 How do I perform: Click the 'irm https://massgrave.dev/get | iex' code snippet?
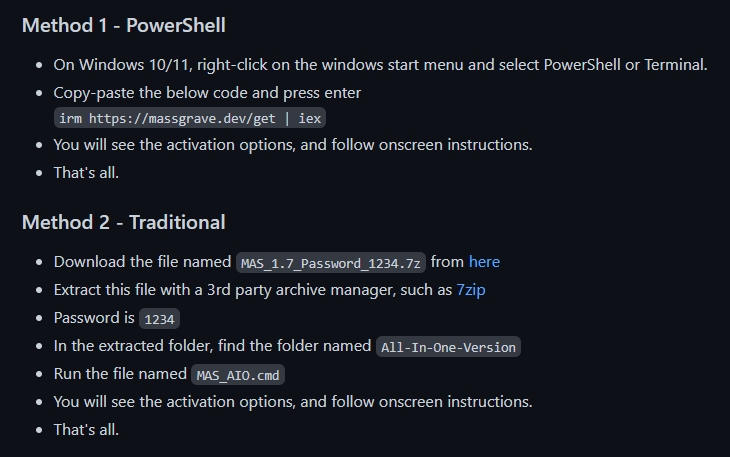tap(189, 118)
